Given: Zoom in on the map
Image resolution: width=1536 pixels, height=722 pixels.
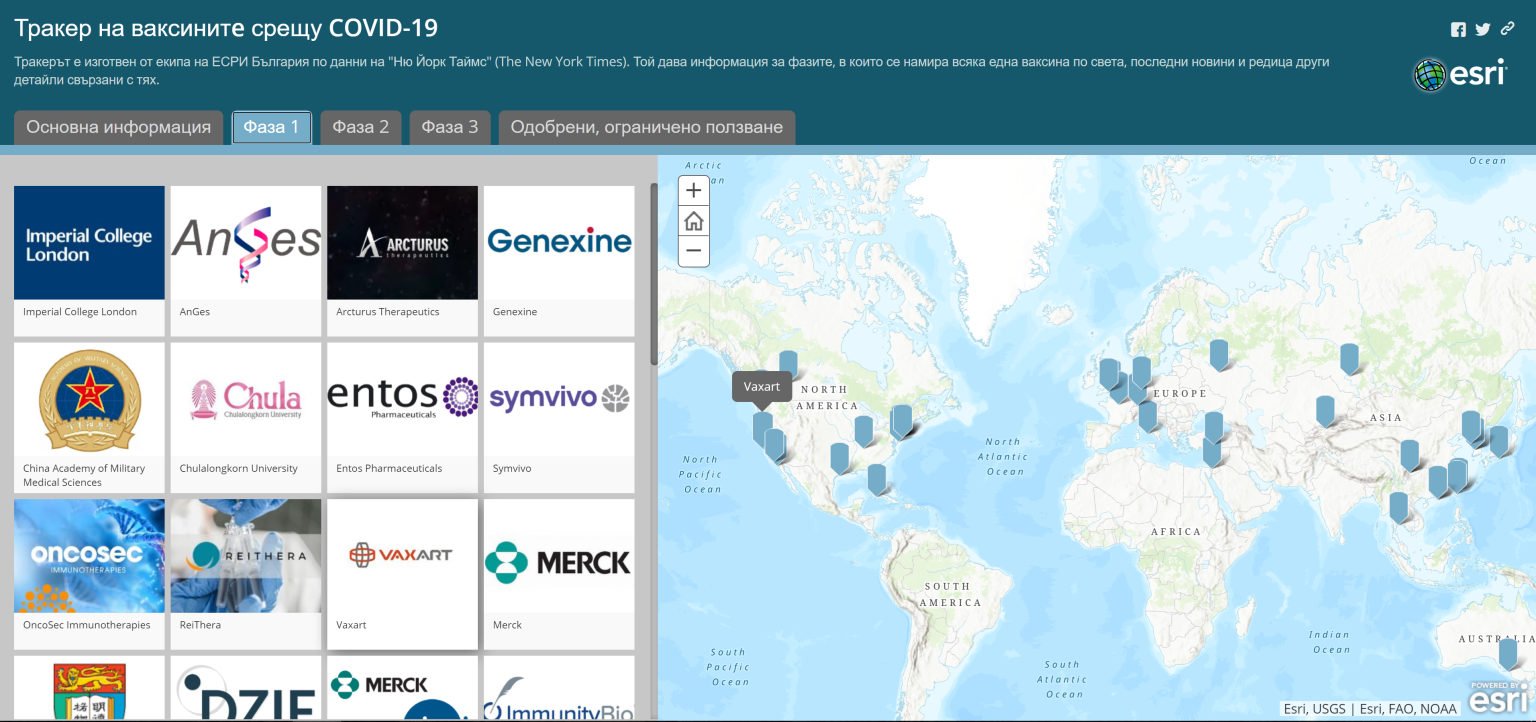Looking at the screenshot, I should [x=693, y=191].
